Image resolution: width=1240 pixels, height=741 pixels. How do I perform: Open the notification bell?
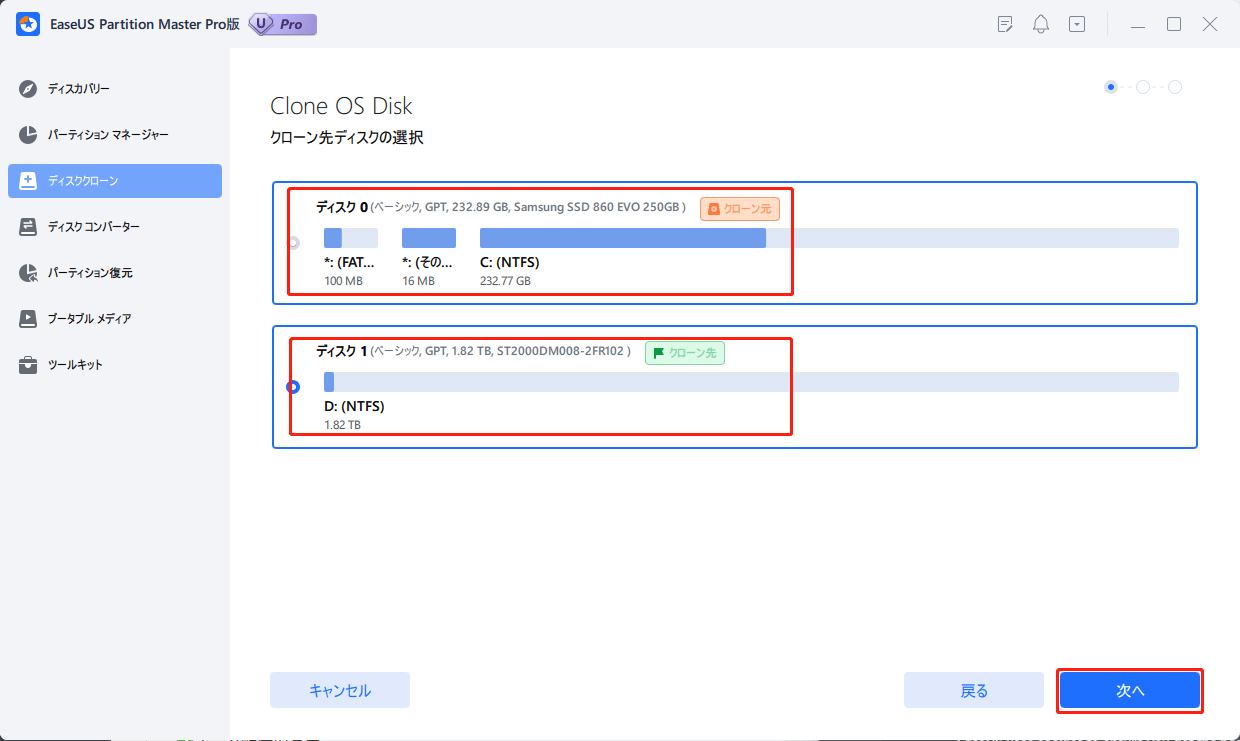point(1040,23)
